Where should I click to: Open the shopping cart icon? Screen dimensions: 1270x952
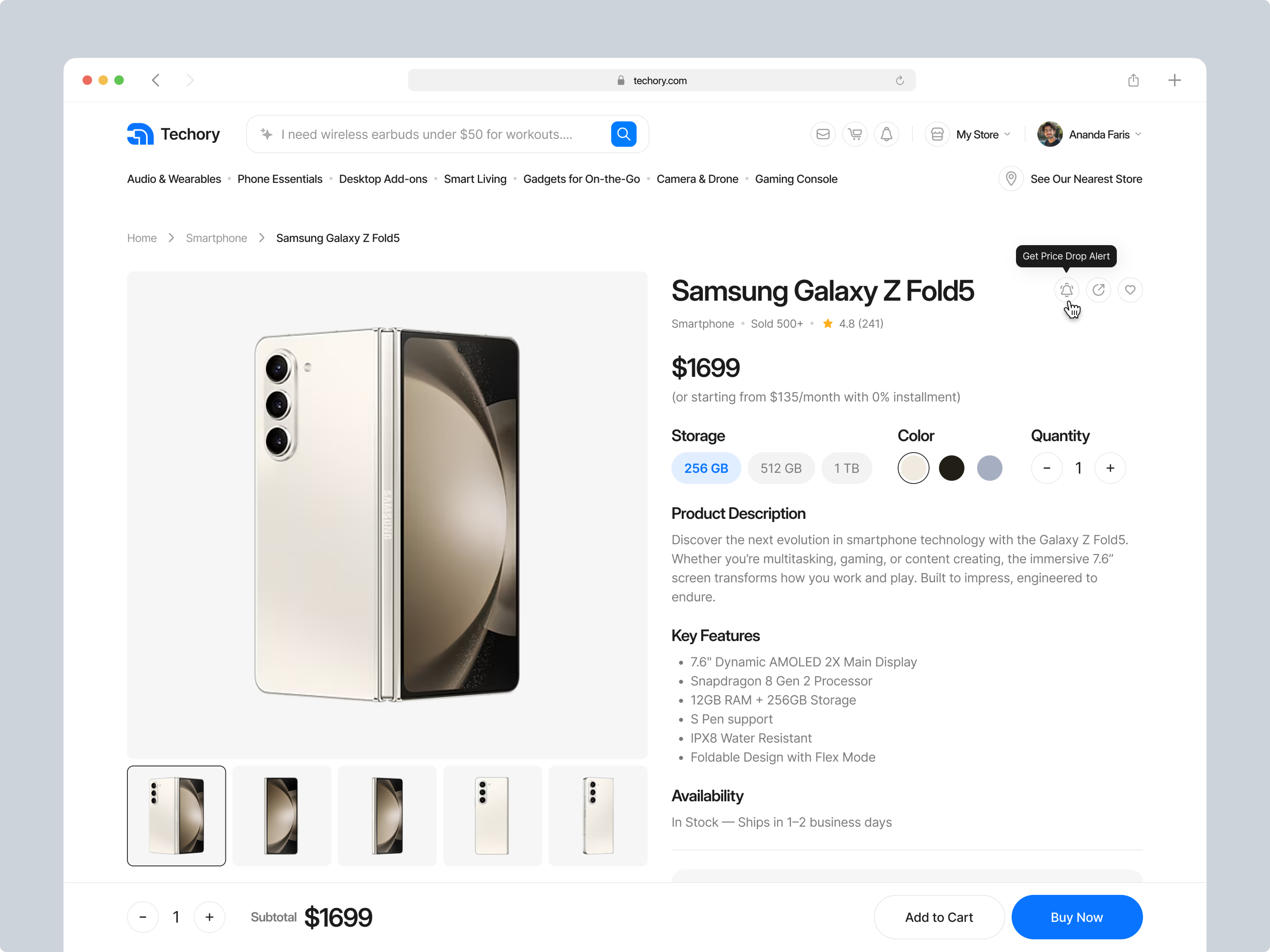coord(854,134)
